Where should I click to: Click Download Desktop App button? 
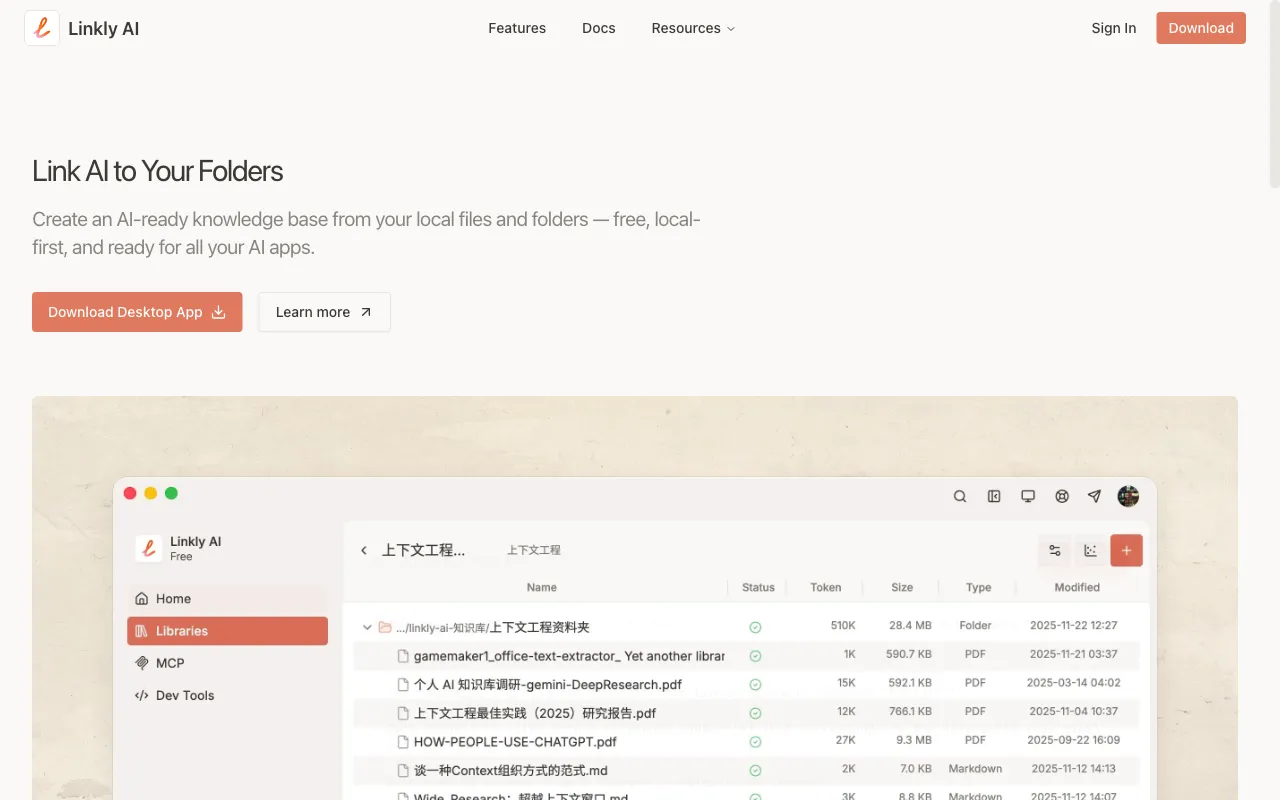tap(137, 312)
